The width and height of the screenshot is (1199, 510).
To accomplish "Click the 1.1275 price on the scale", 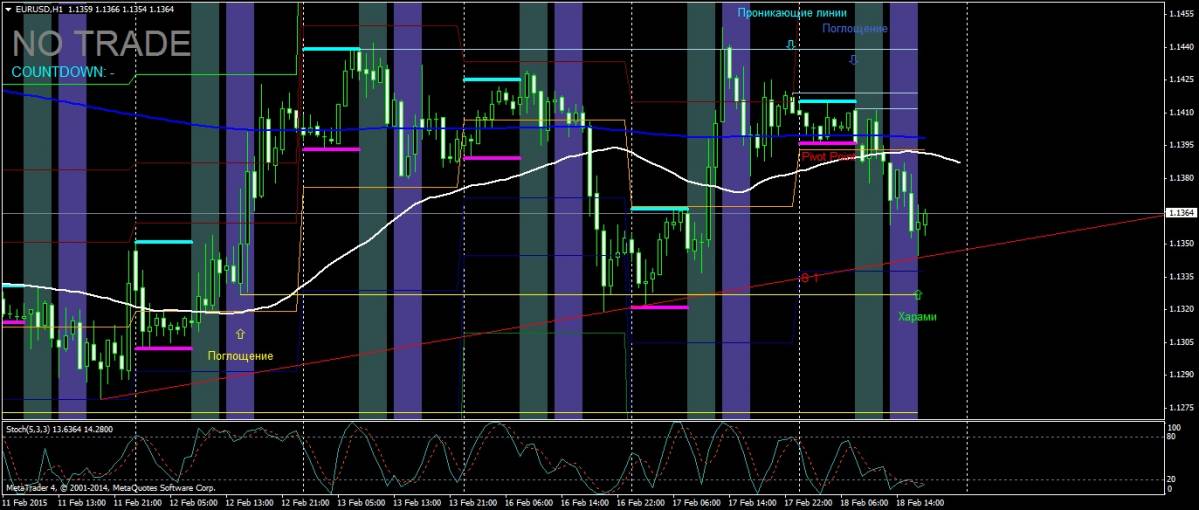I will (1181, 407).
